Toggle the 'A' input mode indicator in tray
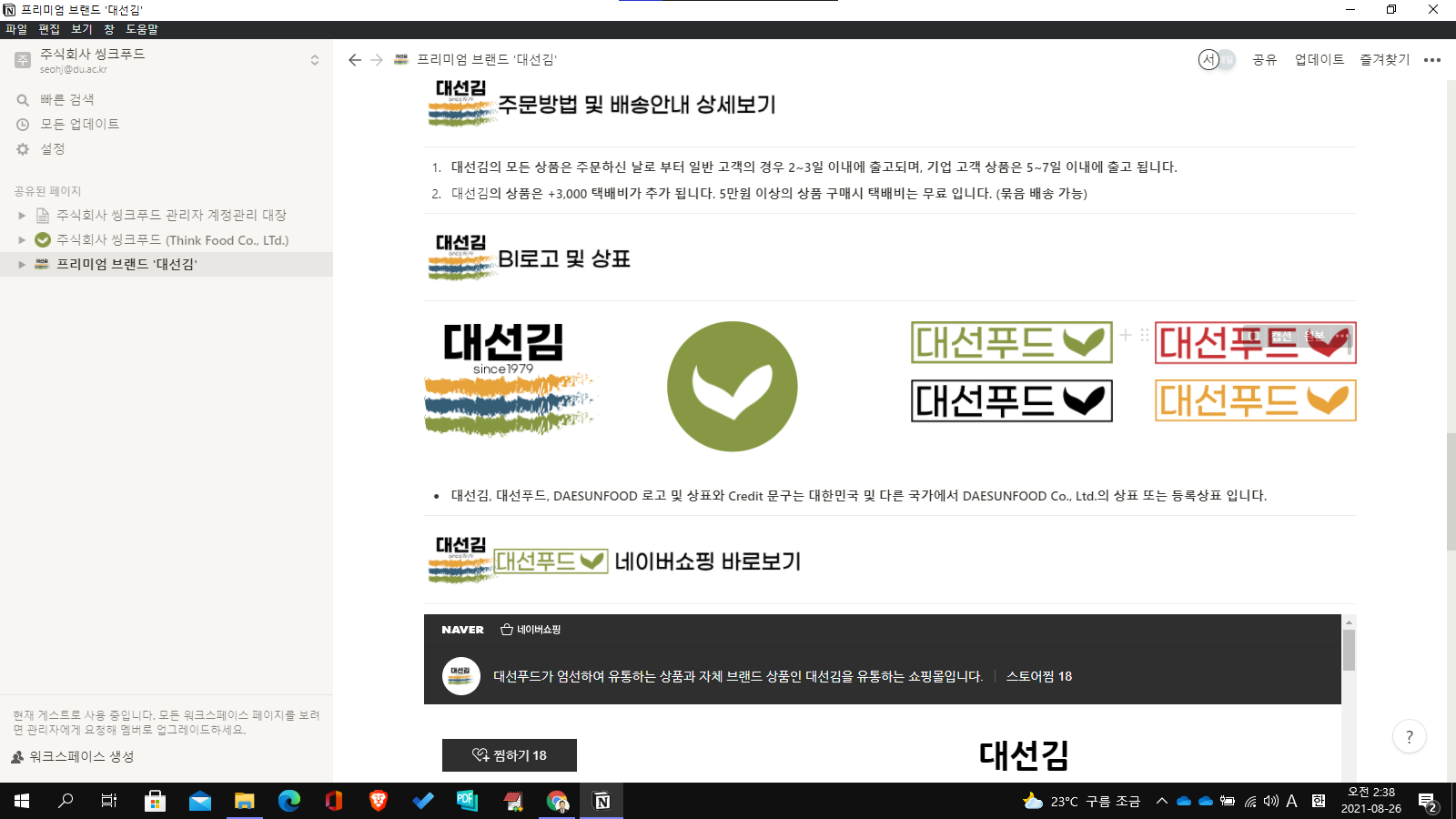This screenshot has height=819, width=1456. pyautogui.click(x=1291, y=802)
